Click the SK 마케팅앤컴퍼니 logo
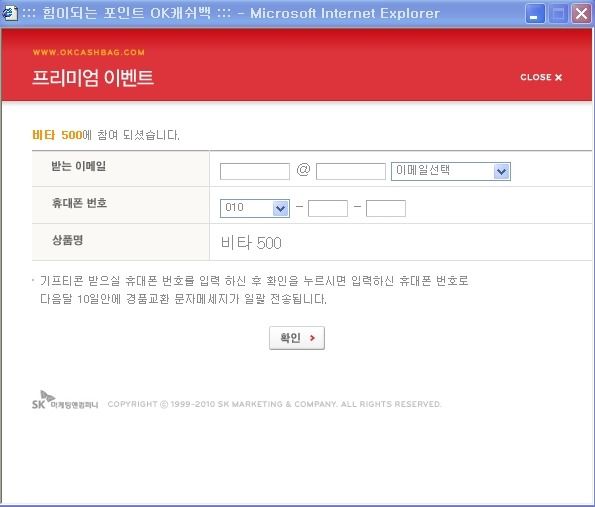595x507 pixels. coord(65,400)
